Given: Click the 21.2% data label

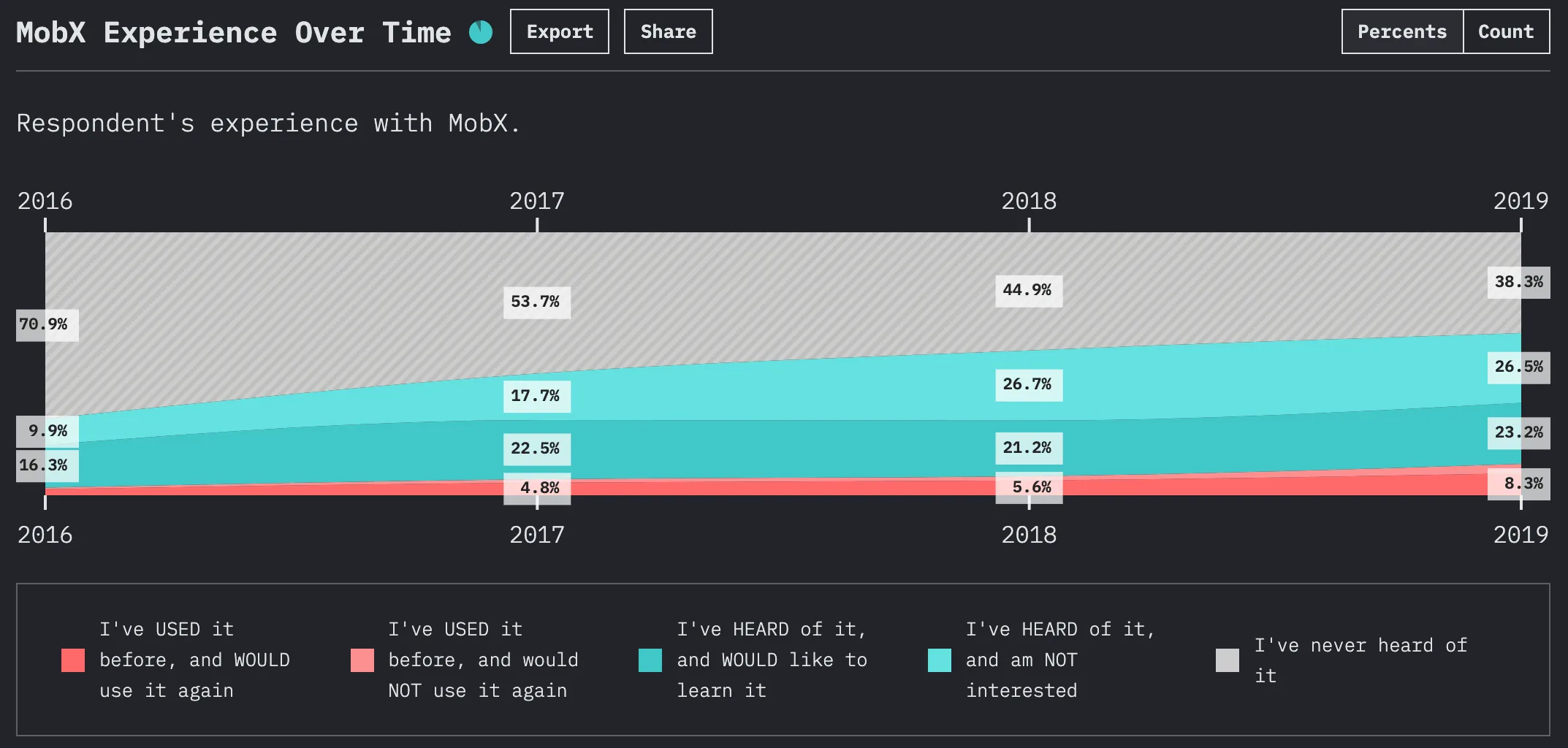Looking at the screenshot, I should click(1029, 449).
